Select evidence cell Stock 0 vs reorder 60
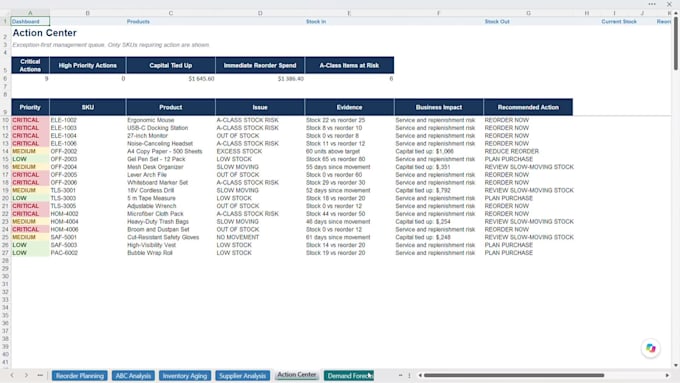This screenshot has width=680, height=383. pos(334,175)
